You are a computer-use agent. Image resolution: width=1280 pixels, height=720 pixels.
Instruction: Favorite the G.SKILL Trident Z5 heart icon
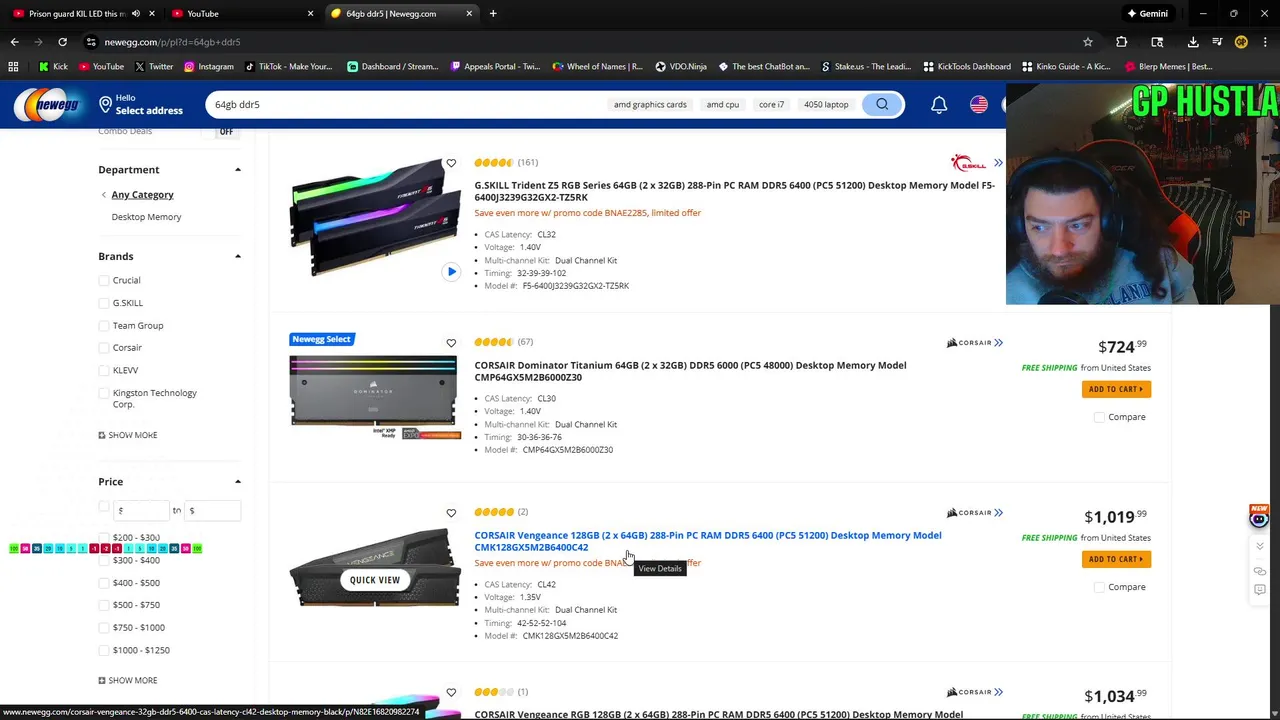tap(451, 163)
